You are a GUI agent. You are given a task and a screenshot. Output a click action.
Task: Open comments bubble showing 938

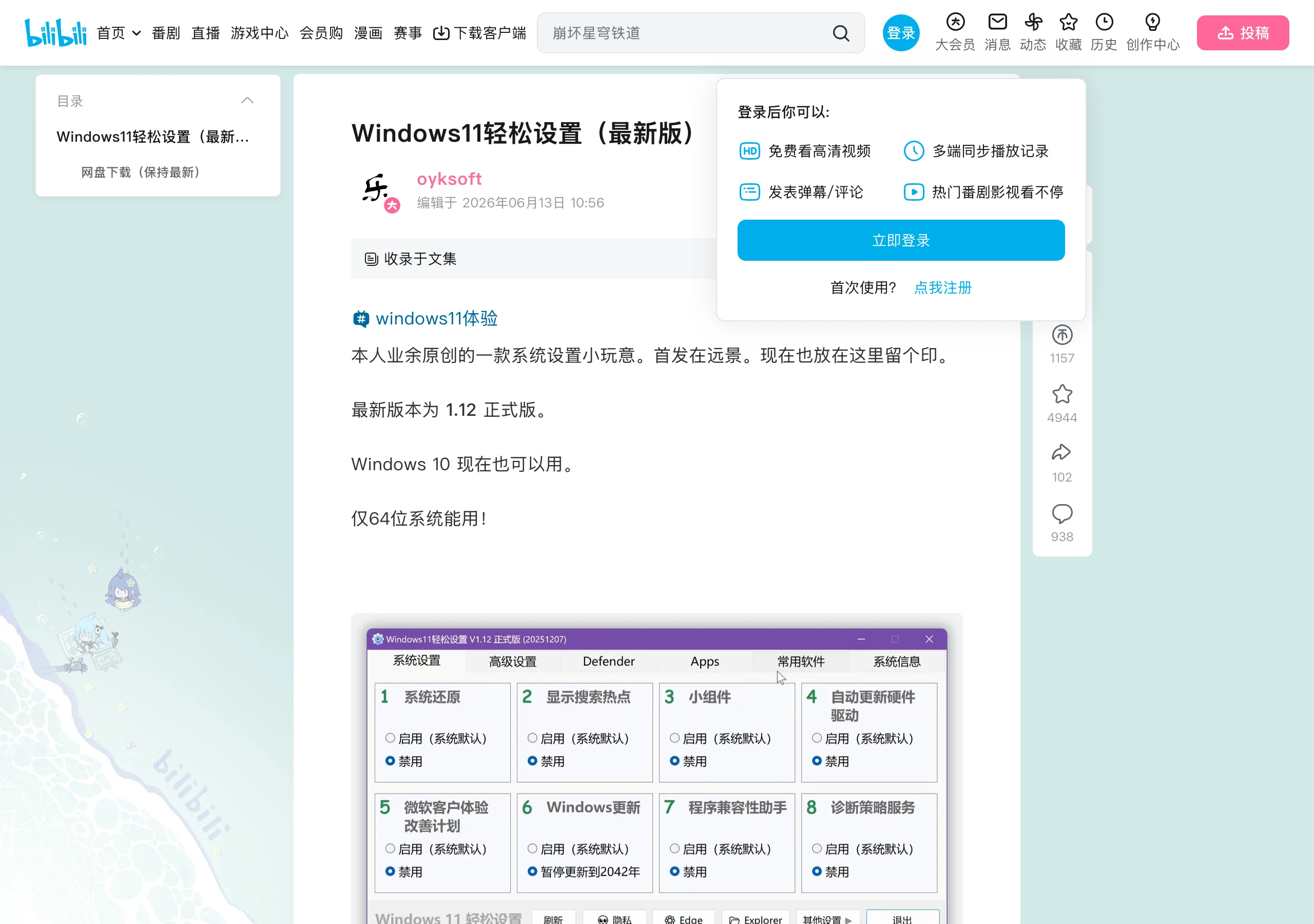pos(1062,513)
